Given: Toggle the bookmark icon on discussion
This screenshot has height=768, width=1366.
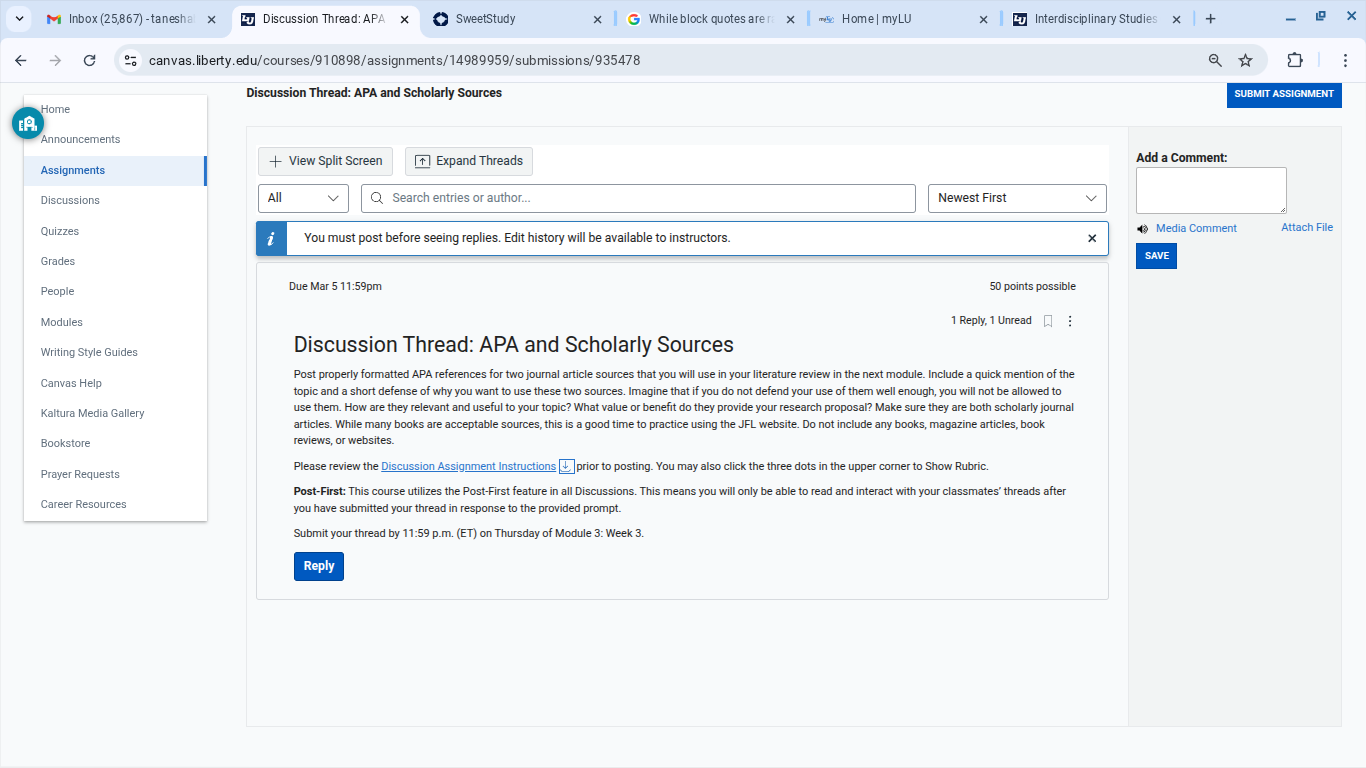Looking at the screenshot, I should pyautogui.click(x=1048, y=321).
